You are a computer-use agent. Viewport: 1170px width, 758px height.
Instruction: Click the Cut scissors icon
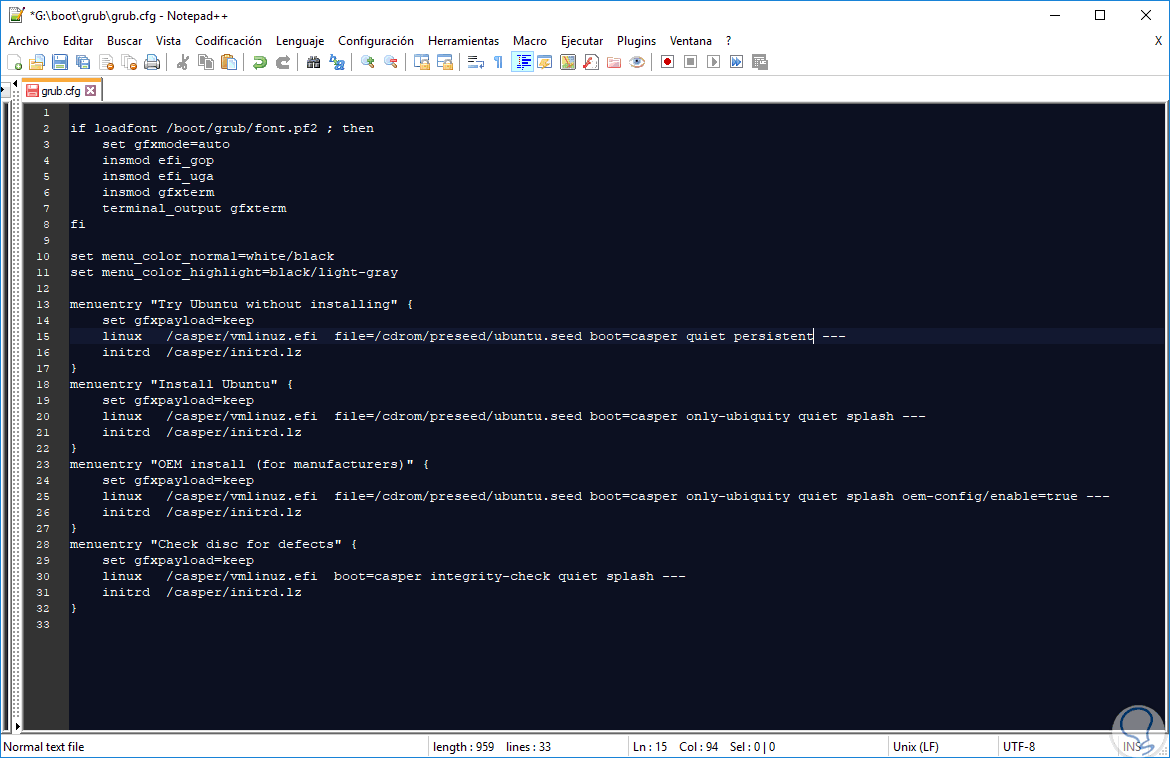coord(183,63)
